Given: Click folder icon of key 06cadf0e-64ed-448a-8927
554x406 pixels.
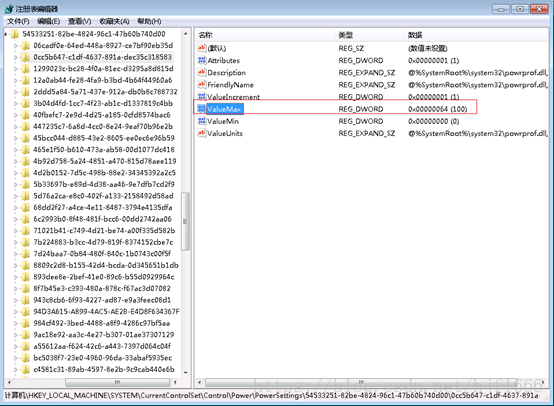Looking at the screenshot, I should (x=25, y=46).
